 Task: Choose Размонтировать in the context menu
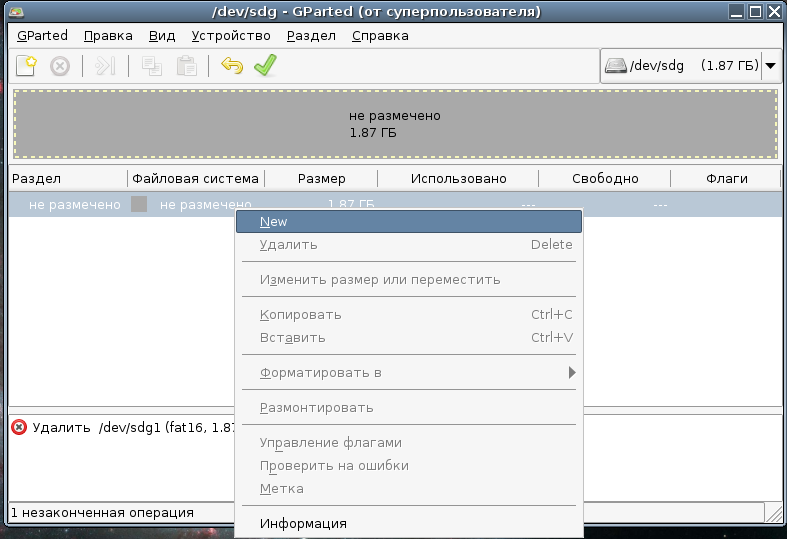coord(409,408)
